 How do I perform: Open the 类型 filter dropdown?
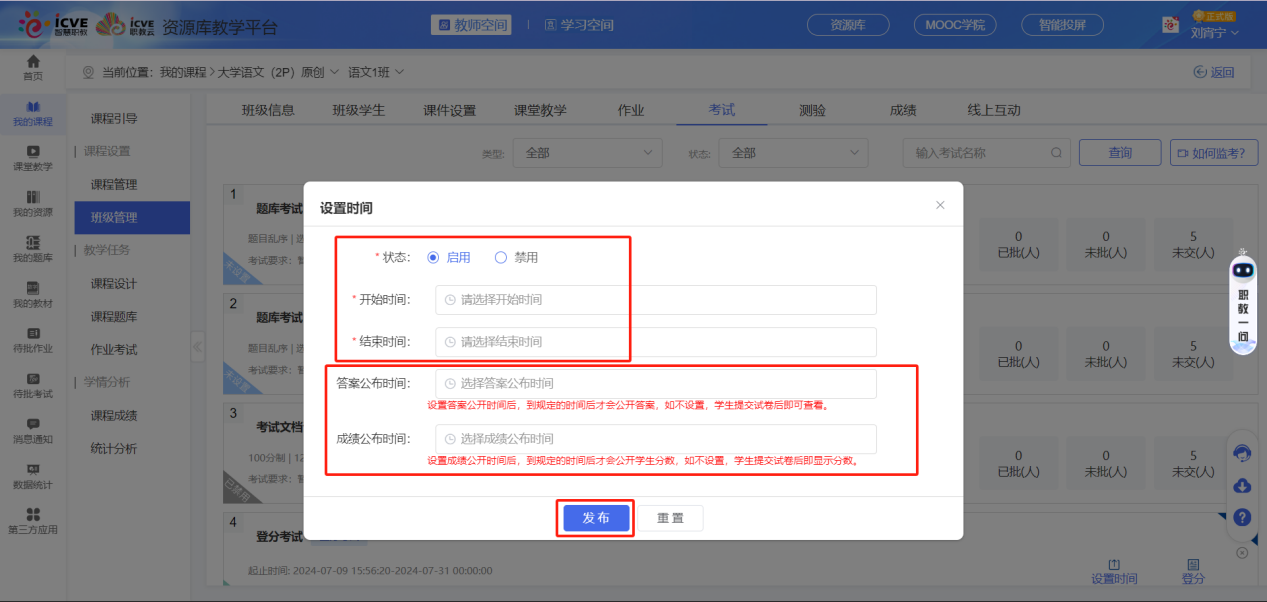coord(587,152)
